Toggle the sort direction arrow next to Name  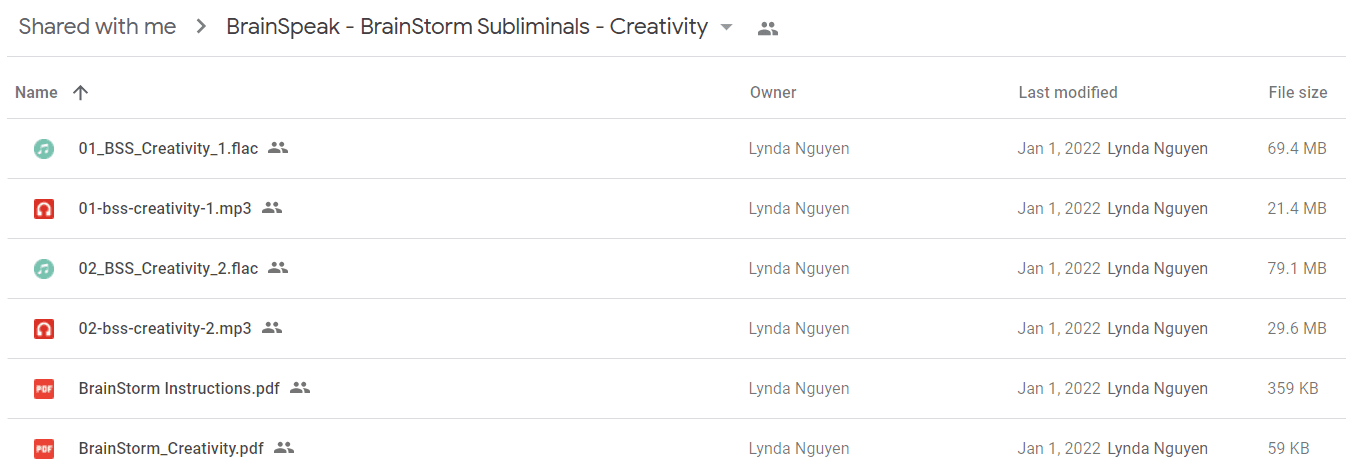pos(81,92)
